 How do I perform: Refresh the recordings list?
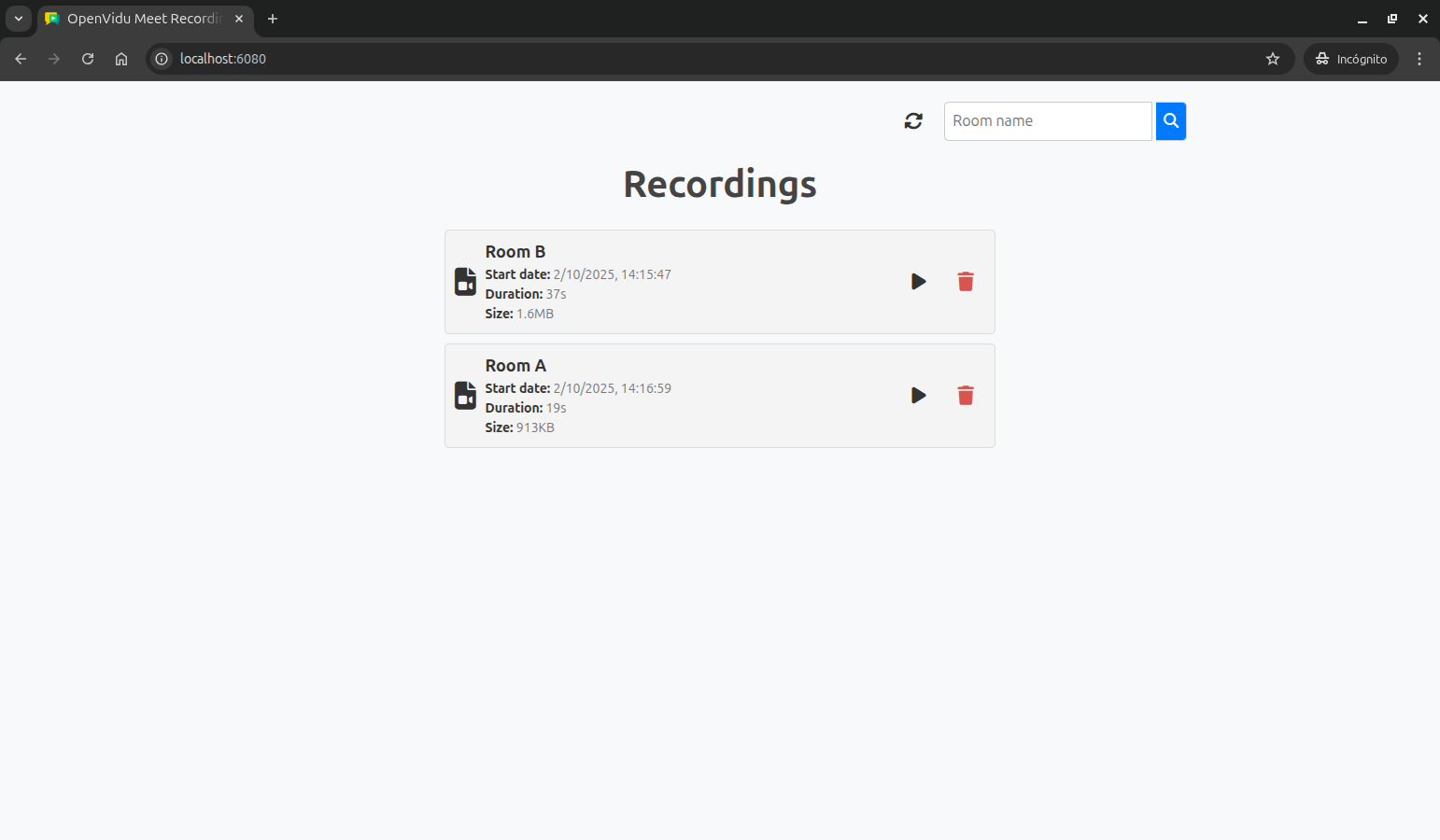click(x=913, y=121)
